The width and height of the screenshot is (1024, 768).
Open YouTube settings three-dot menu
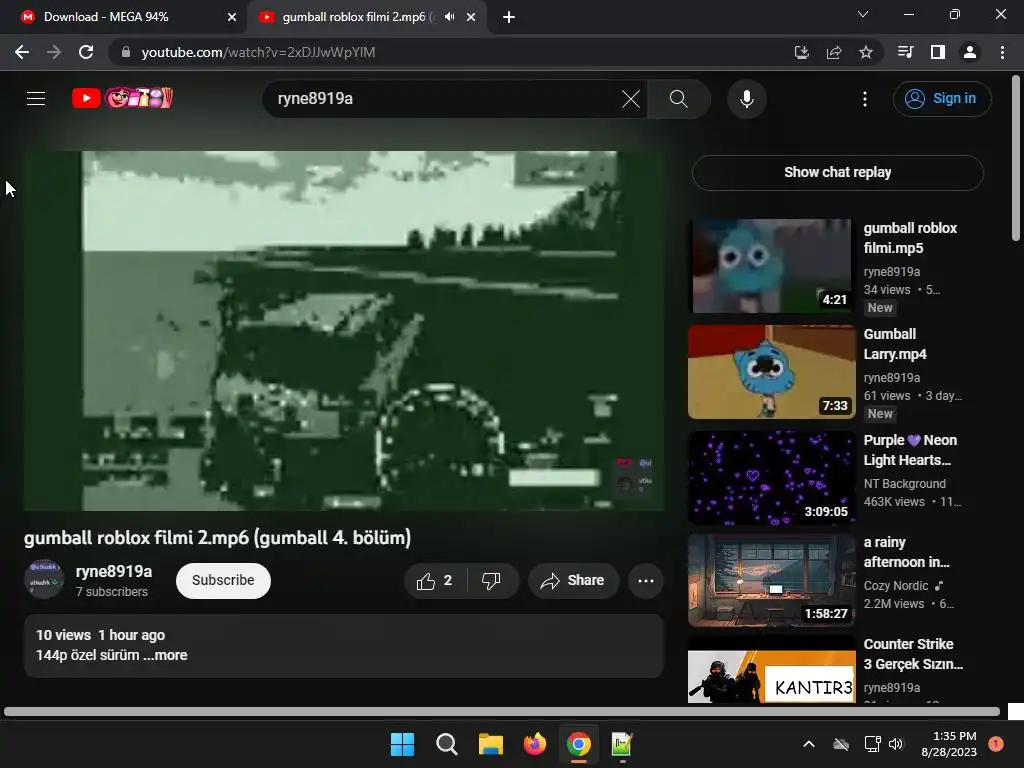[x=865, y=99]
